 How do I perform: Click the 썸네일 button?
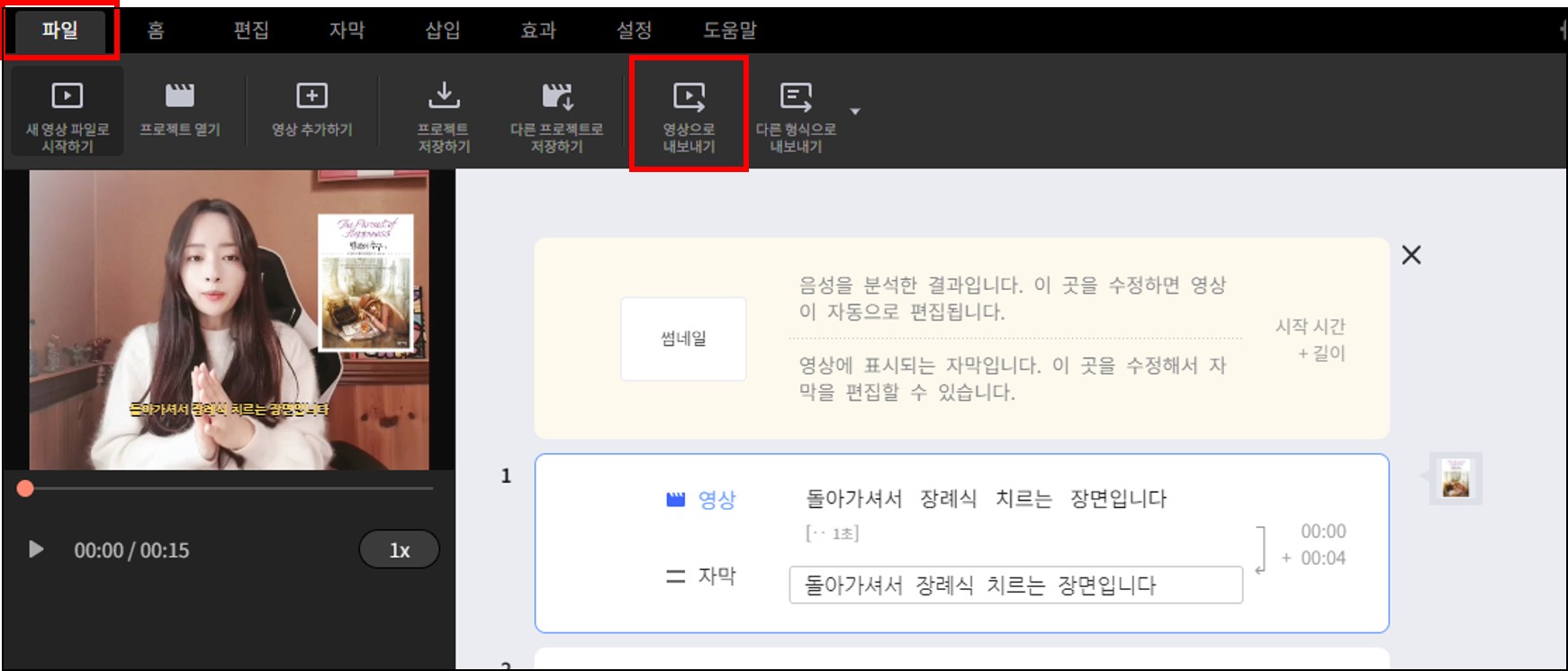click(x=683, y=339)
